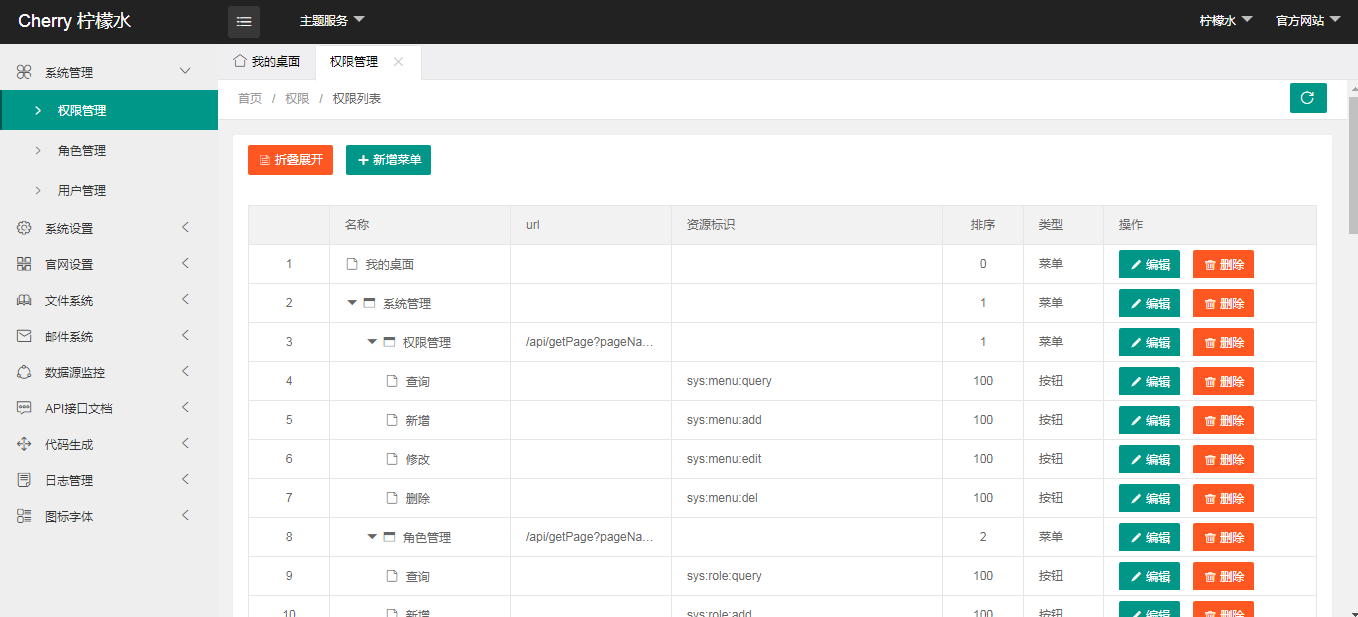Click the 新增菜单 button
1358x617 pixels.
388,160
